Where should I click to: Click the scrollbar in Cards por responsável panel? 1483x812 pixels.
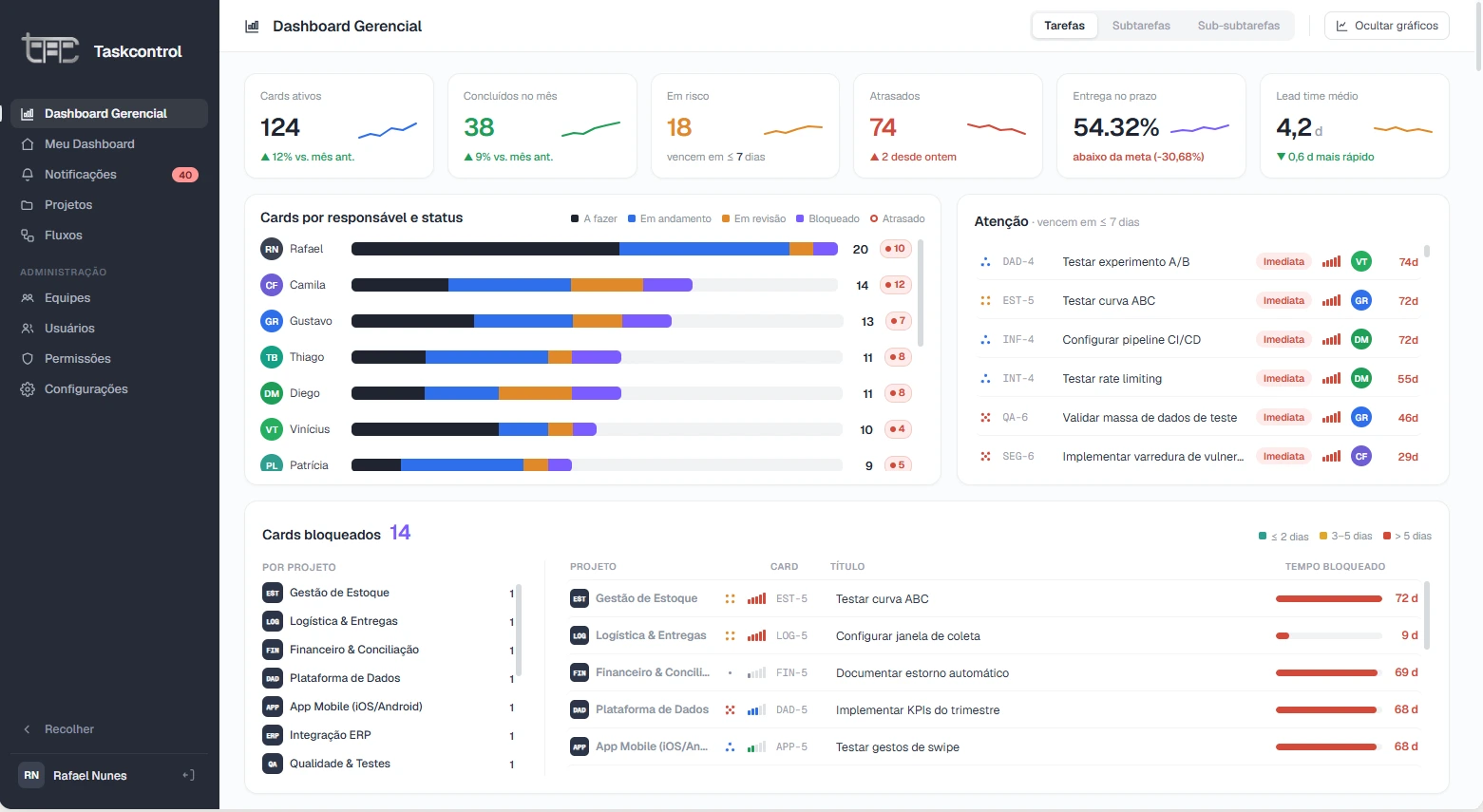click(x=921, y=293)
